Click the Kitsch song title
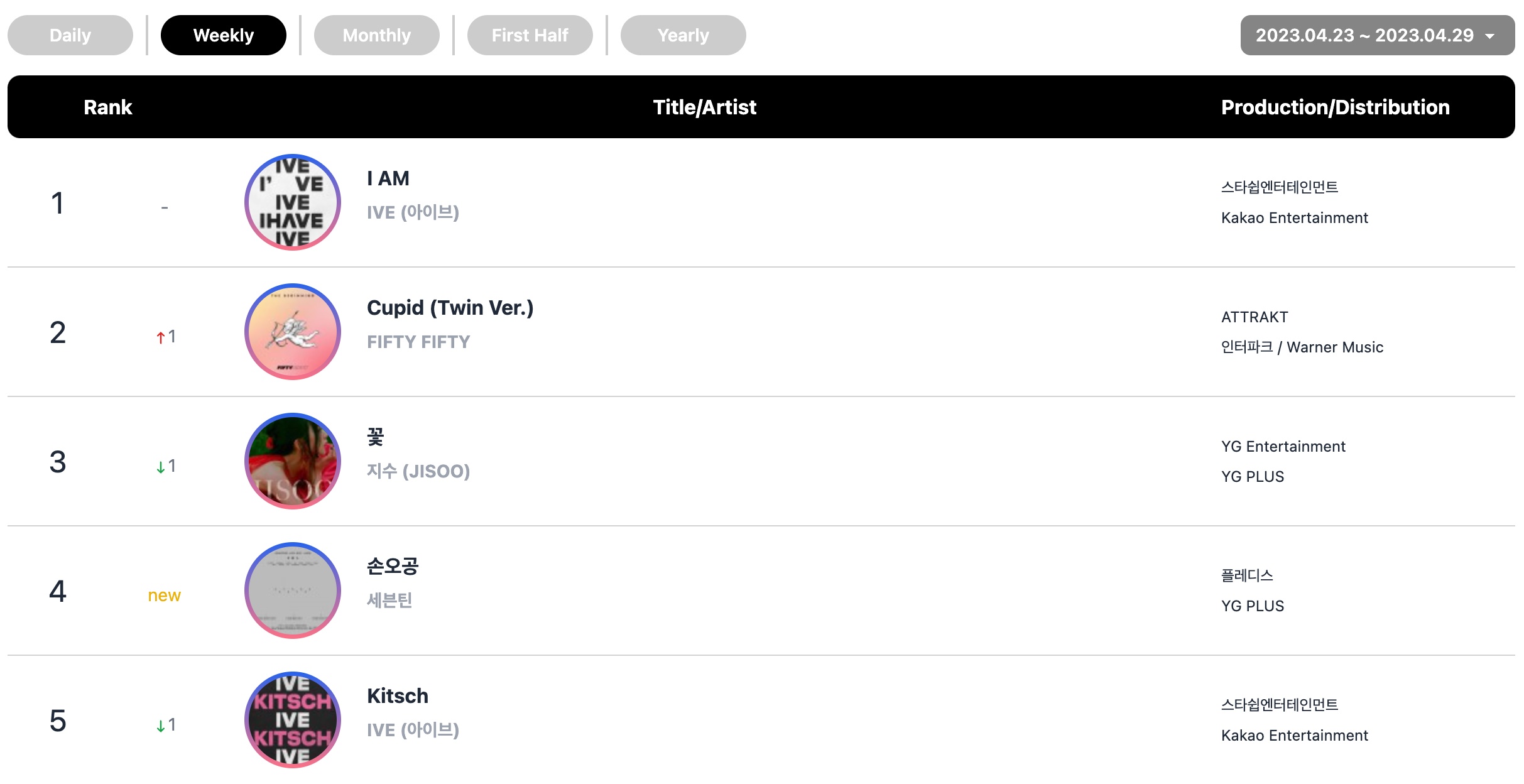The width and height of the screenshot is (1524, 784). tap(398, 696)
